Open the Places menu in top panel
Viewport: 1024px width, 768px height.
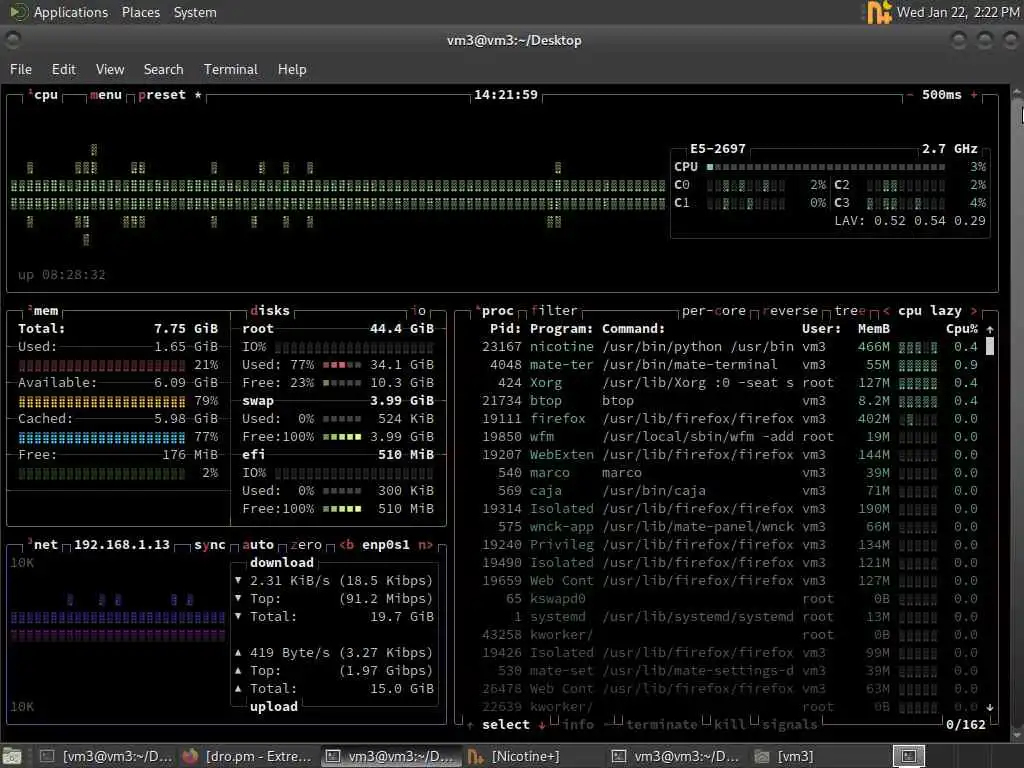point(140,12)
